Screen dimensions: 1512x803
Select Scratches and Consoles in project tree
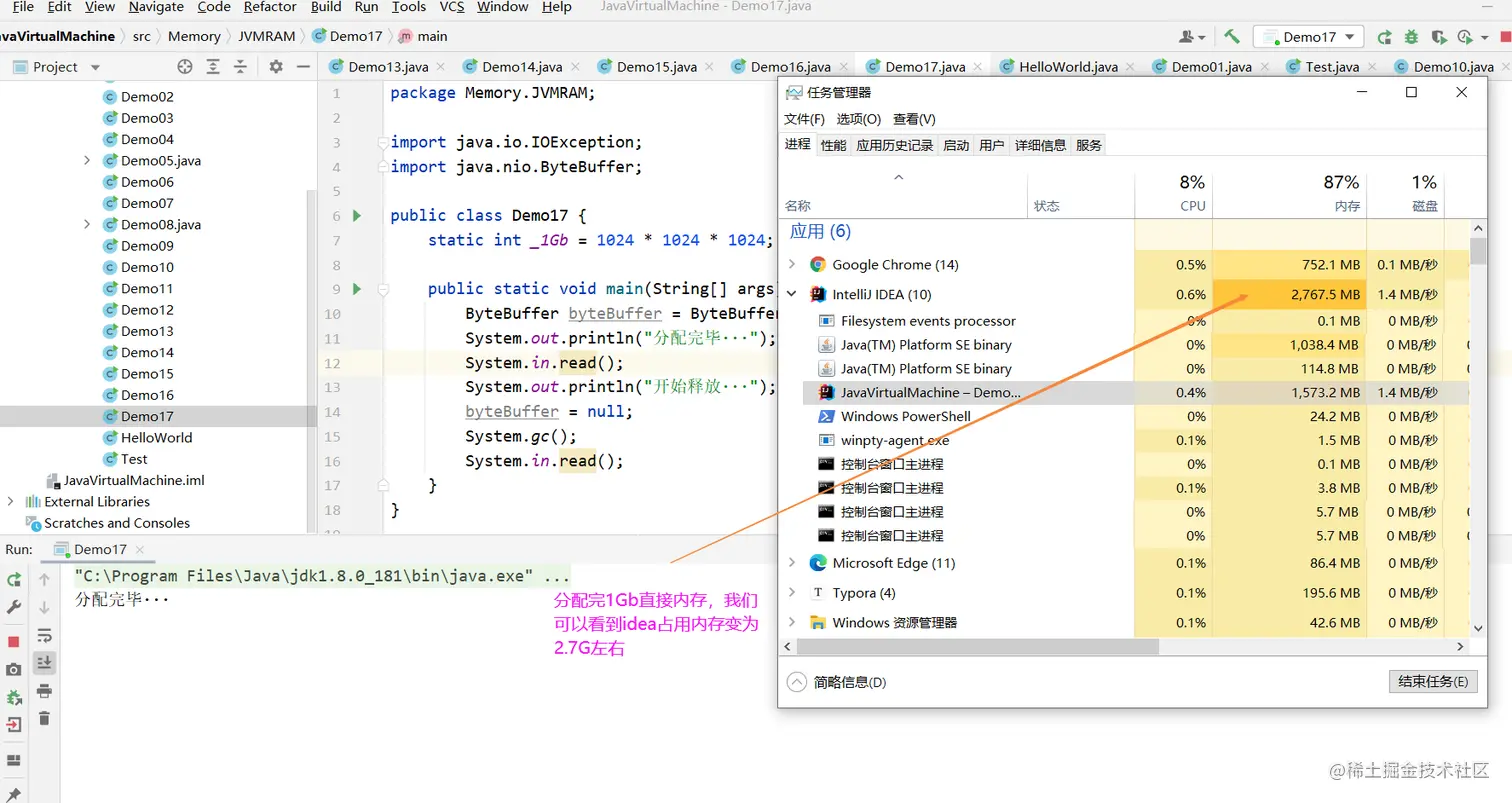(x=117, y=523)
